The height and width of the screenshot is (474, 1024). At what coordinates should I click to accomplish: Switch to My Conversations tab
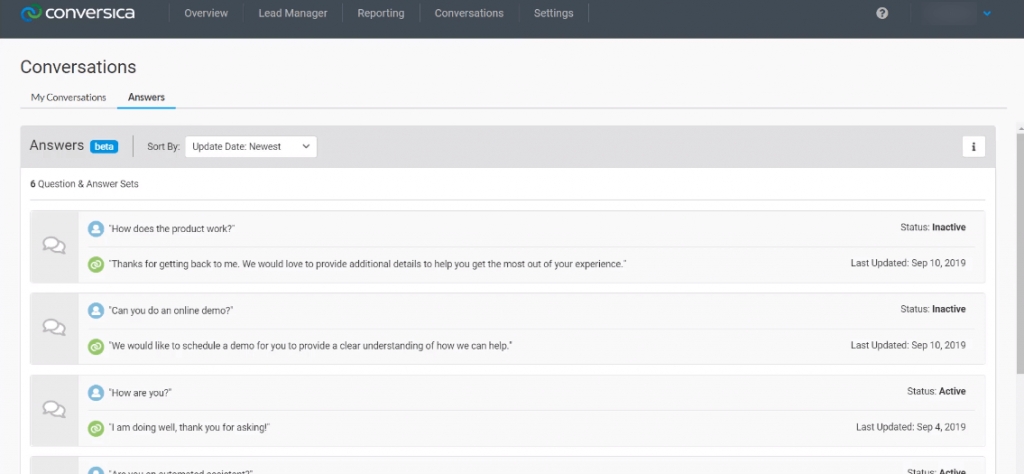click(69, 97)
